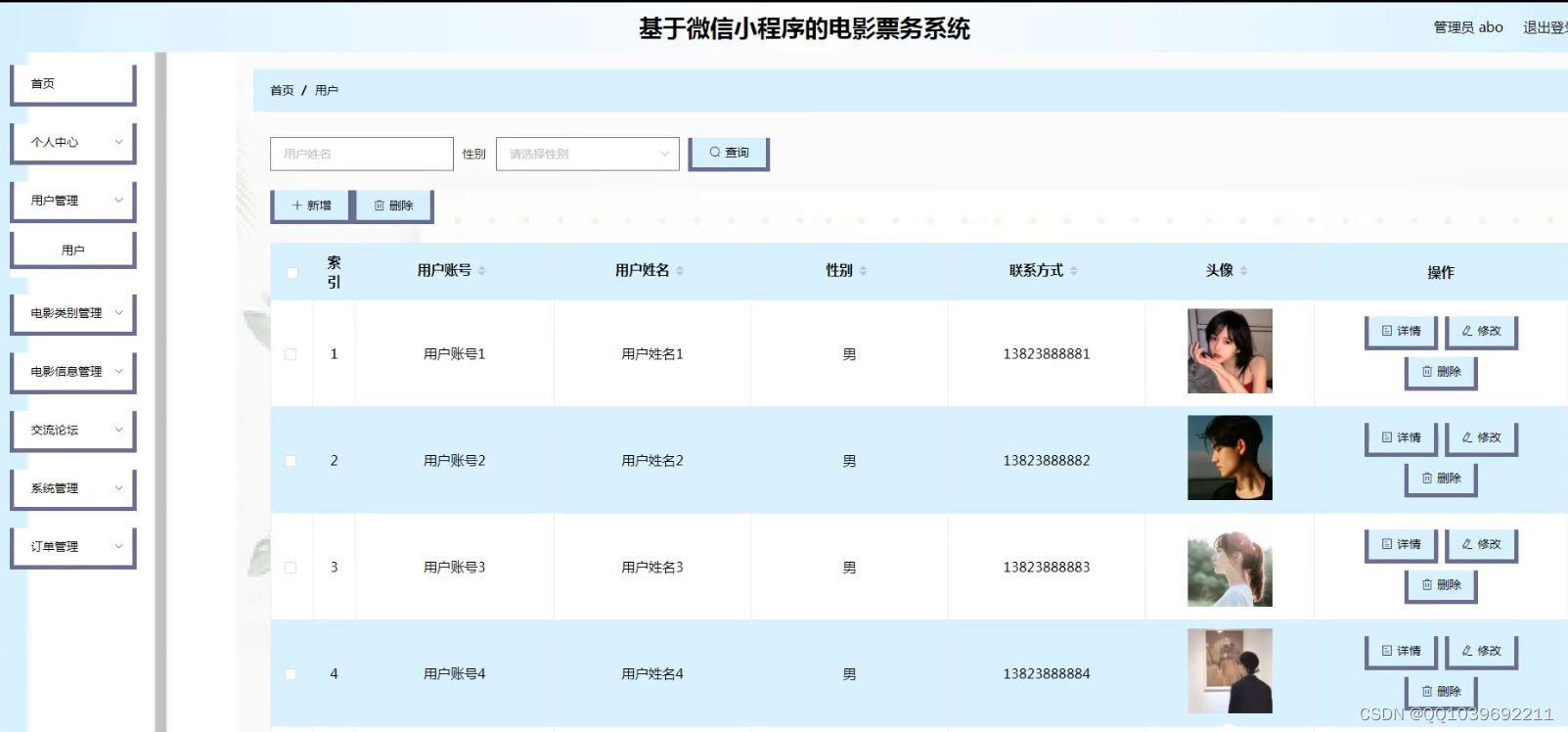The width and height of the screenshot is (1568, 732).
Task: Click phone number 13823888881
Action: coord(1047,354)
